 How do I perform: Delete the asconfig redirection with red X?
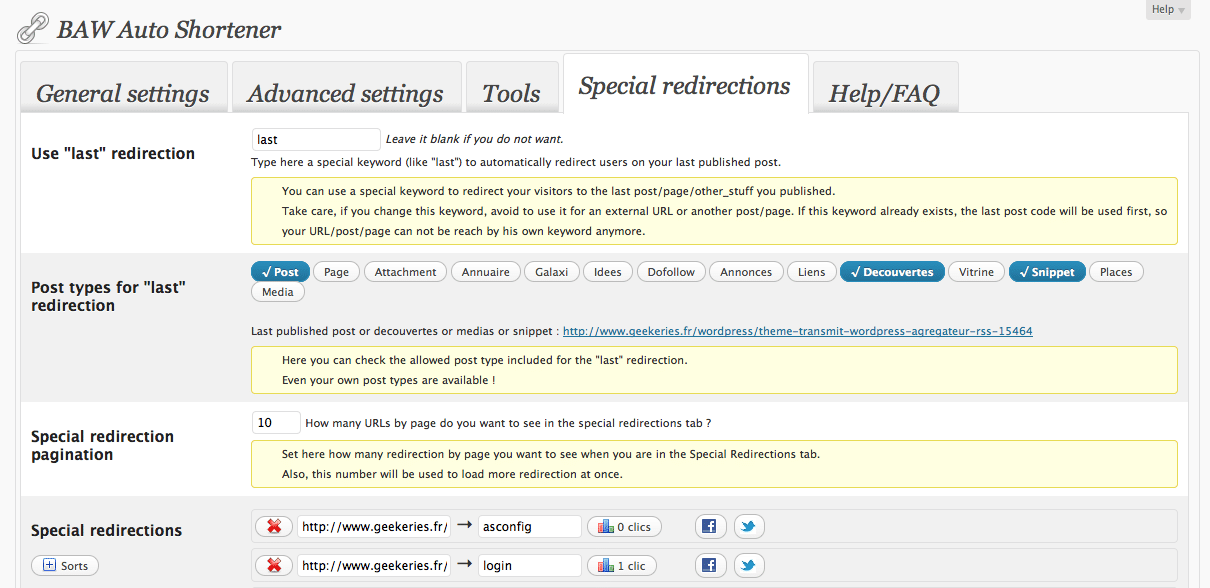click(x=274, y=527)
